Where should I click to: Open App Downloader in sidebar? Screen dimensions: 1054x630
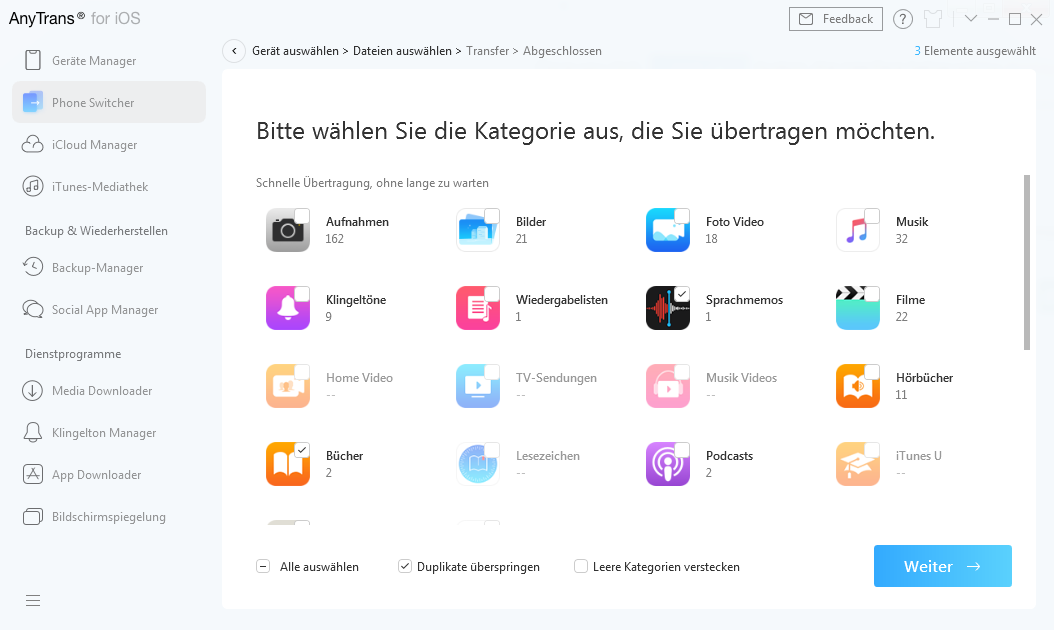point(109,475)
